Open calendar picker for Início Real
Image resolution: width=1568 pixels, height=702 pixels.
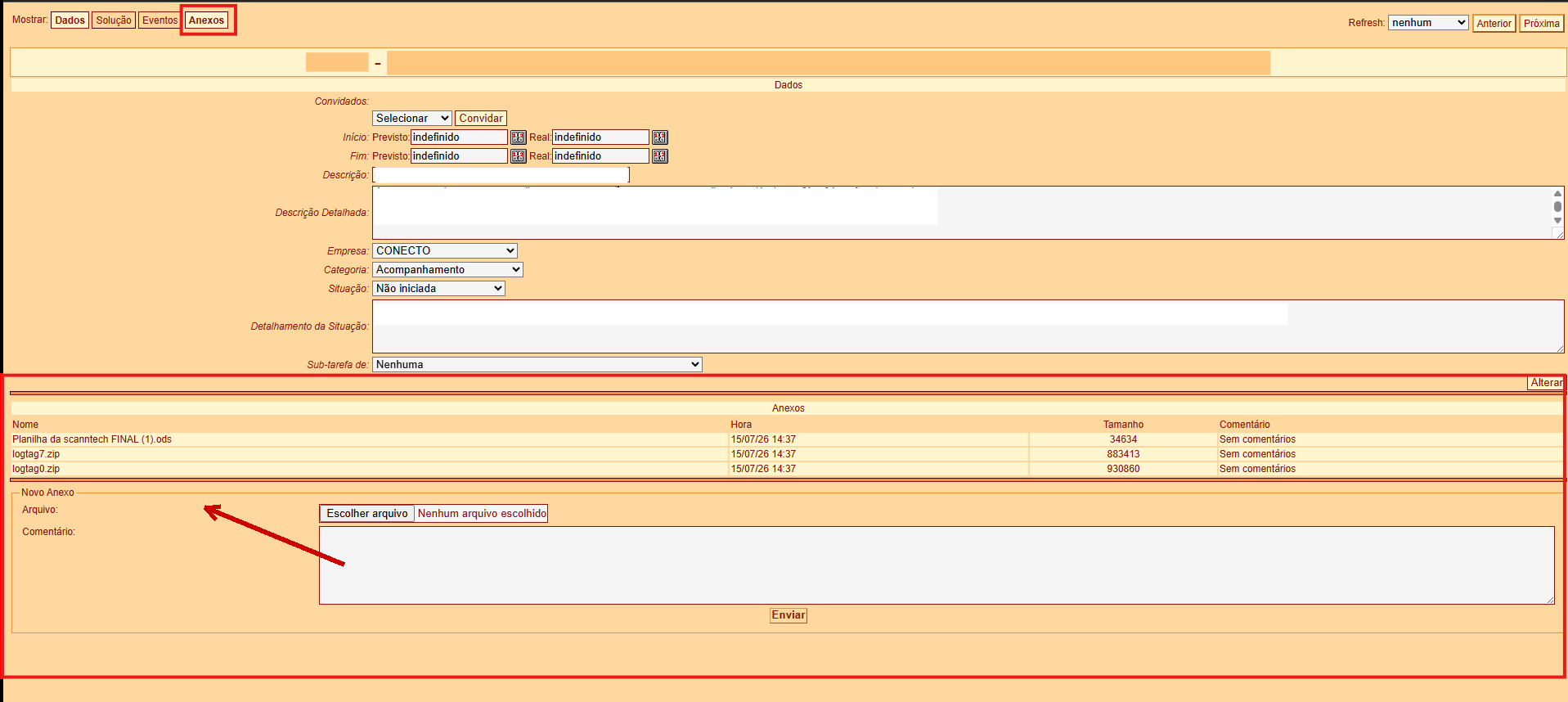pos(660,137)
